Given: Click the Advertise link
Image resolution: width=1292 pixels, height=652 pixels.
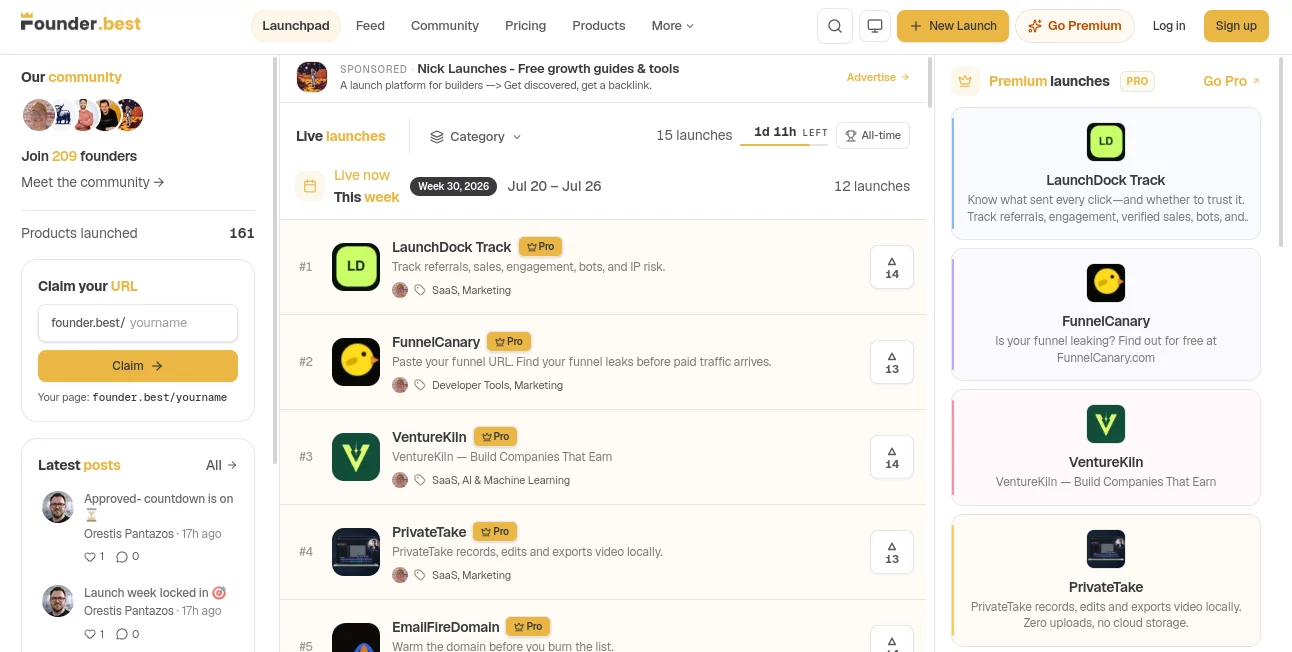Looking at the screenshot, I should tap(878, 77).
